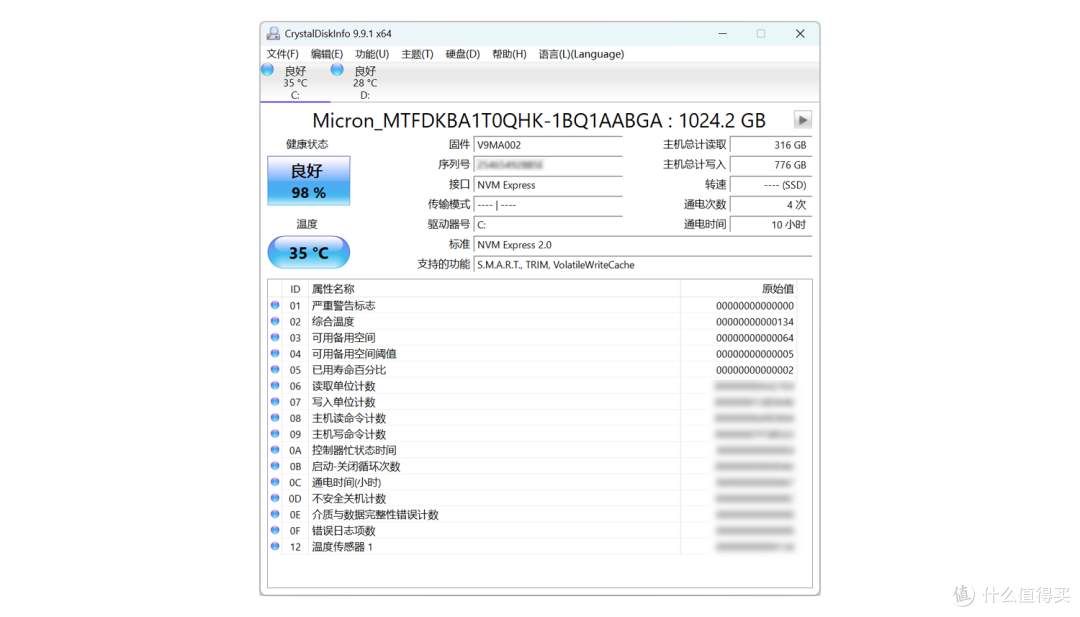Select the 不安全关机计数 attribute name

click(x=349, y=499)
